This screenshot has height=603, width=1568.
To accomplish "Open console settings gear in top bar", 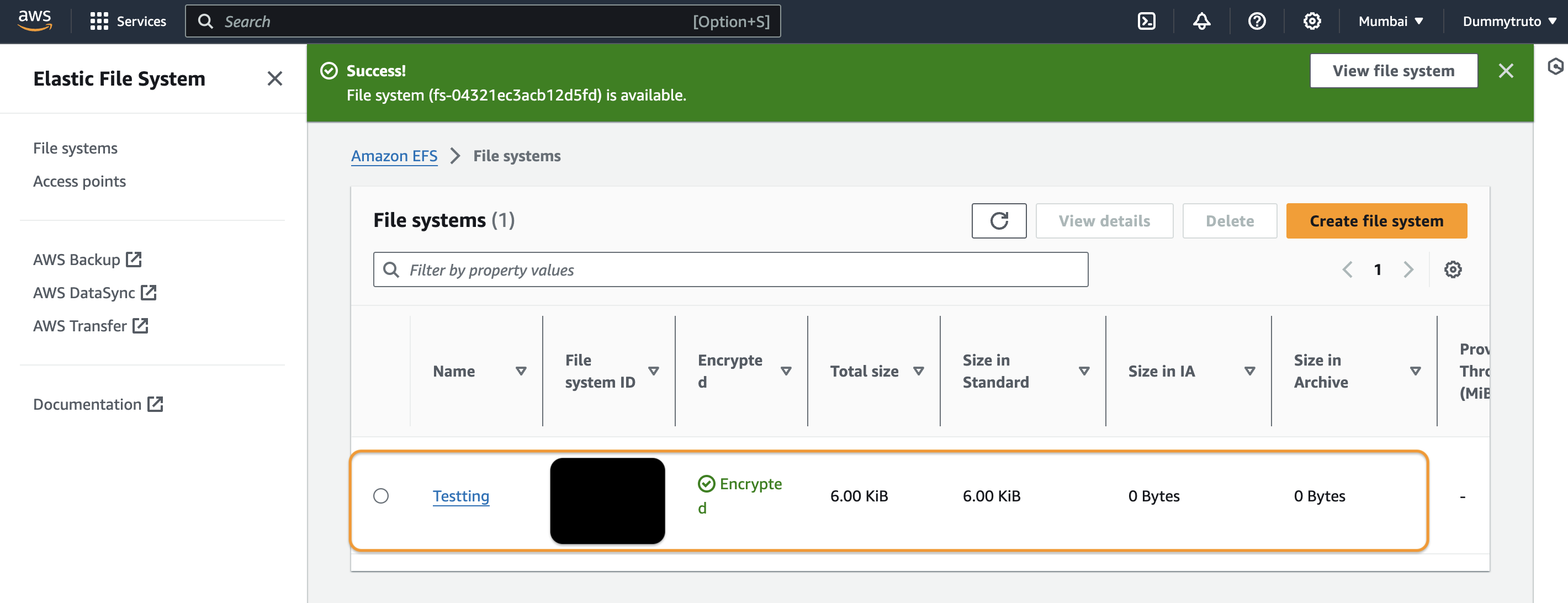I will pyautogui.click(x=1312, y=22).
